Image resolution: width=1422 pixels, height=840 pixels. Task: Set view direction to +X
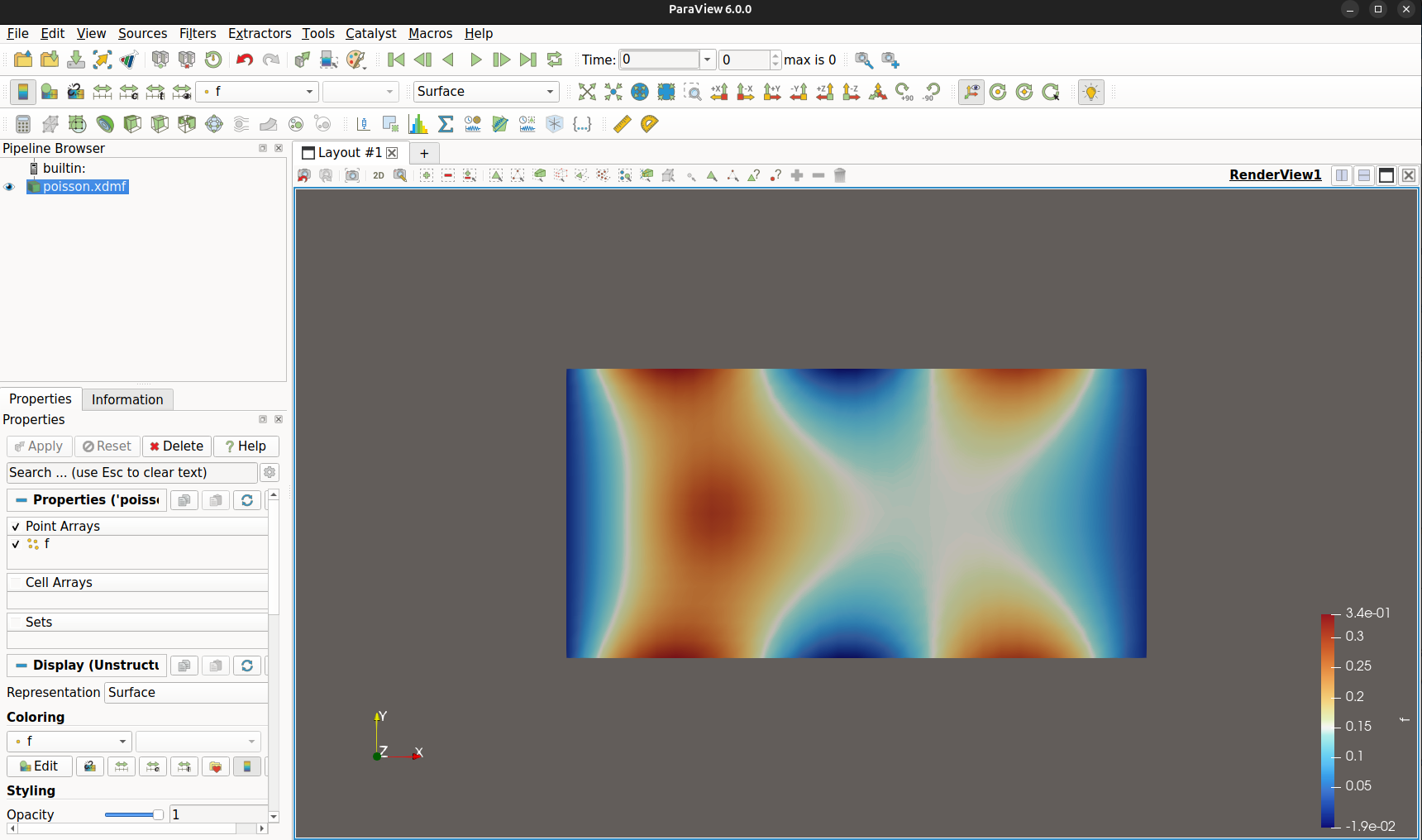pyautogui.click(x=719, y=92)
